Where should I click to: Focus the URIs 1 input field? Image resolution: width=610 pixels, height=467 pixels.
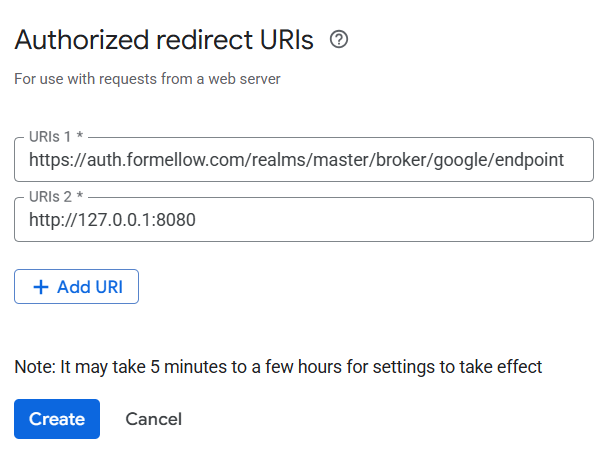point(304,160)
